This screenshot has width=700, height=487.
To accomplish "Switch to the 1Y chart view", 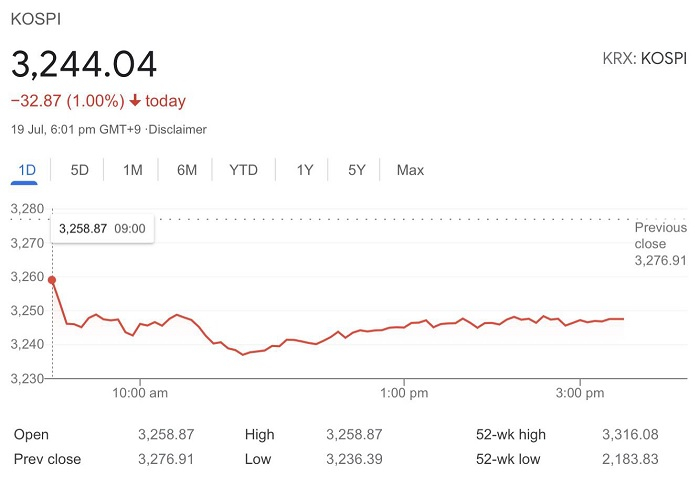I will point(305,170).
